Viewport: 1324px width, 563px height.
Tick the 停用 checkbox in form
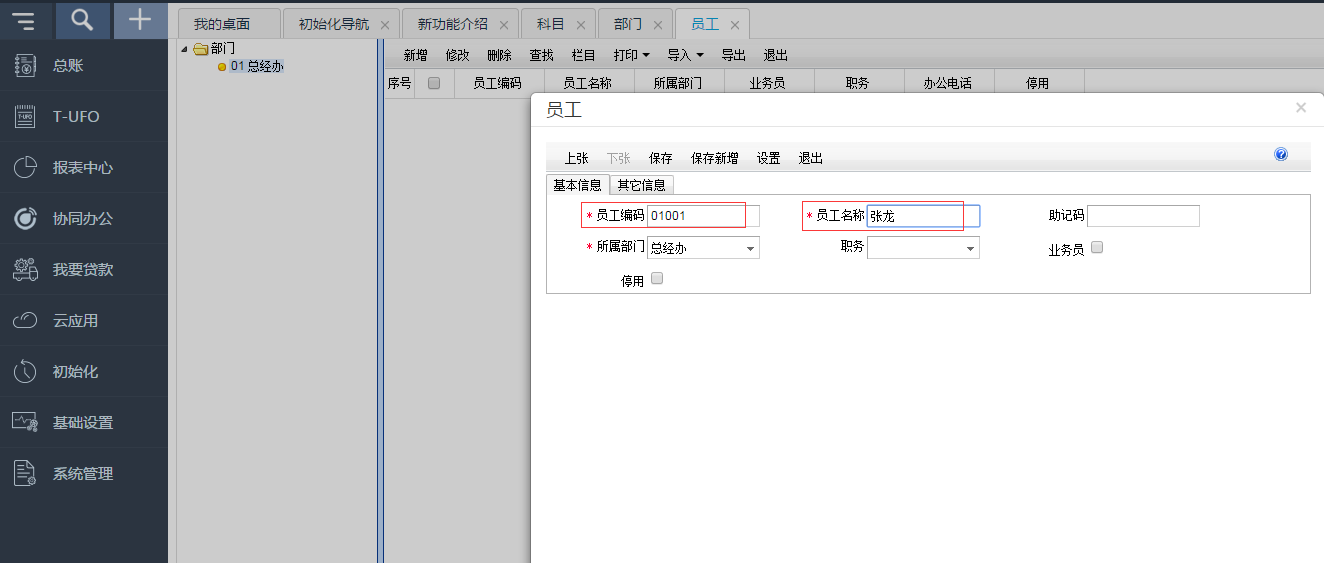pyautogui.click(x=657, y=279)
